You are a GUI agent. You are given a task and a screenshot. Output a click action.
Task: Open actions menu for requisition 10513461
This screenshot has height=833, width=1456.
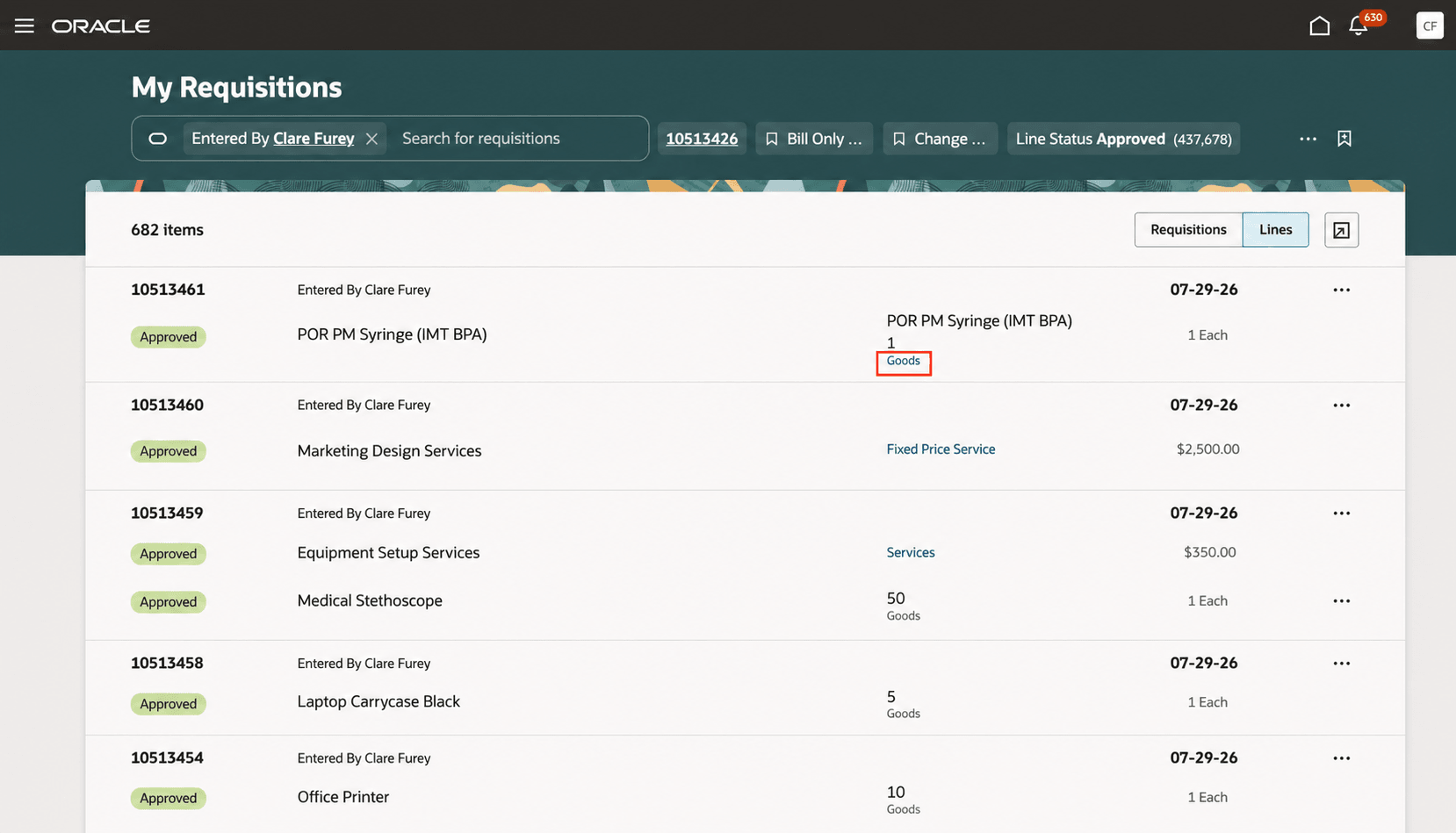(x=1341, y=290)
